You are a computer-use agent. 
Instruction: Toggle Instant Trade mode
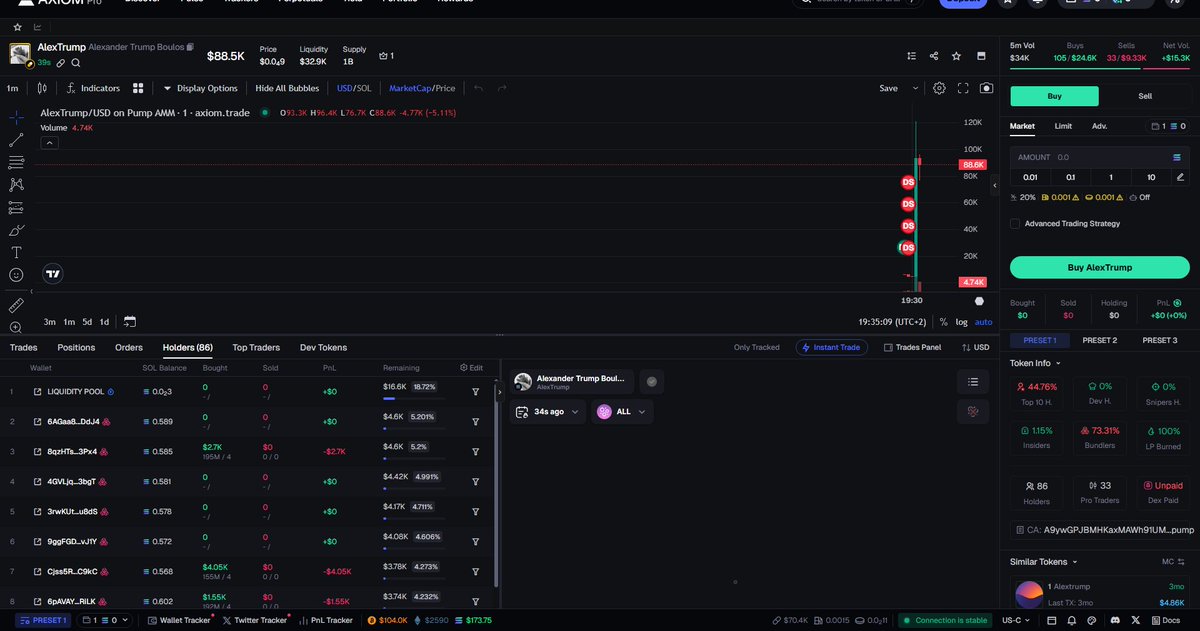(x=832, y=347)
